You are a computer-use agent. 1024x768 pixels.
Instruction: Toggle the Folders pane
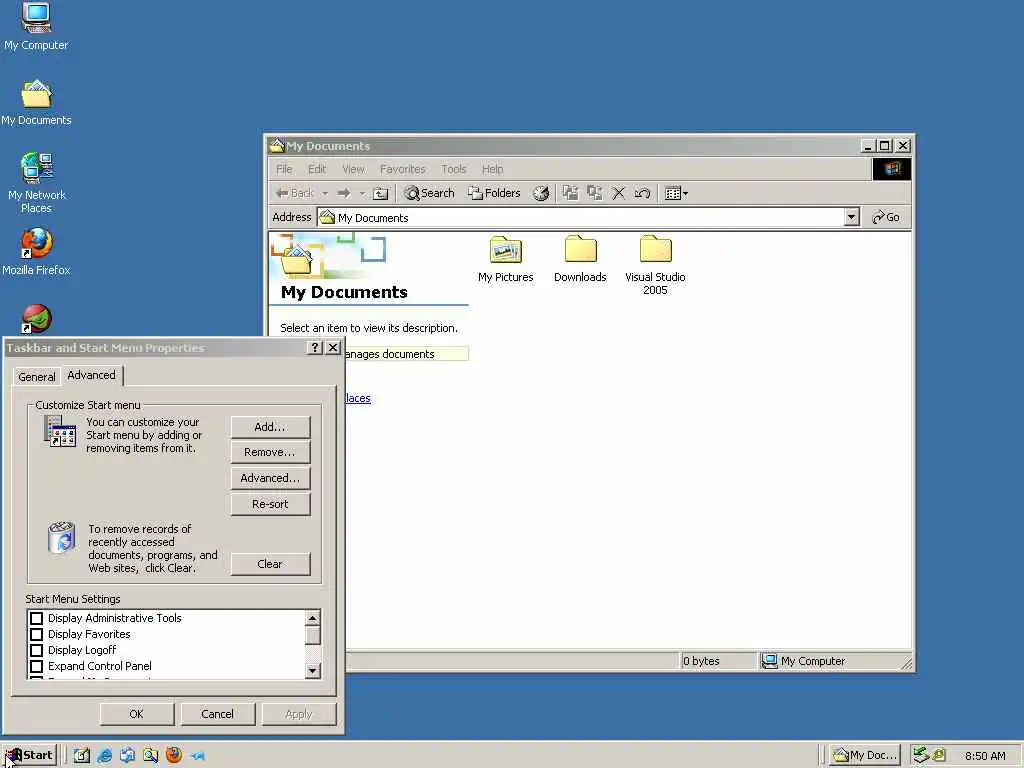[494, 193]
